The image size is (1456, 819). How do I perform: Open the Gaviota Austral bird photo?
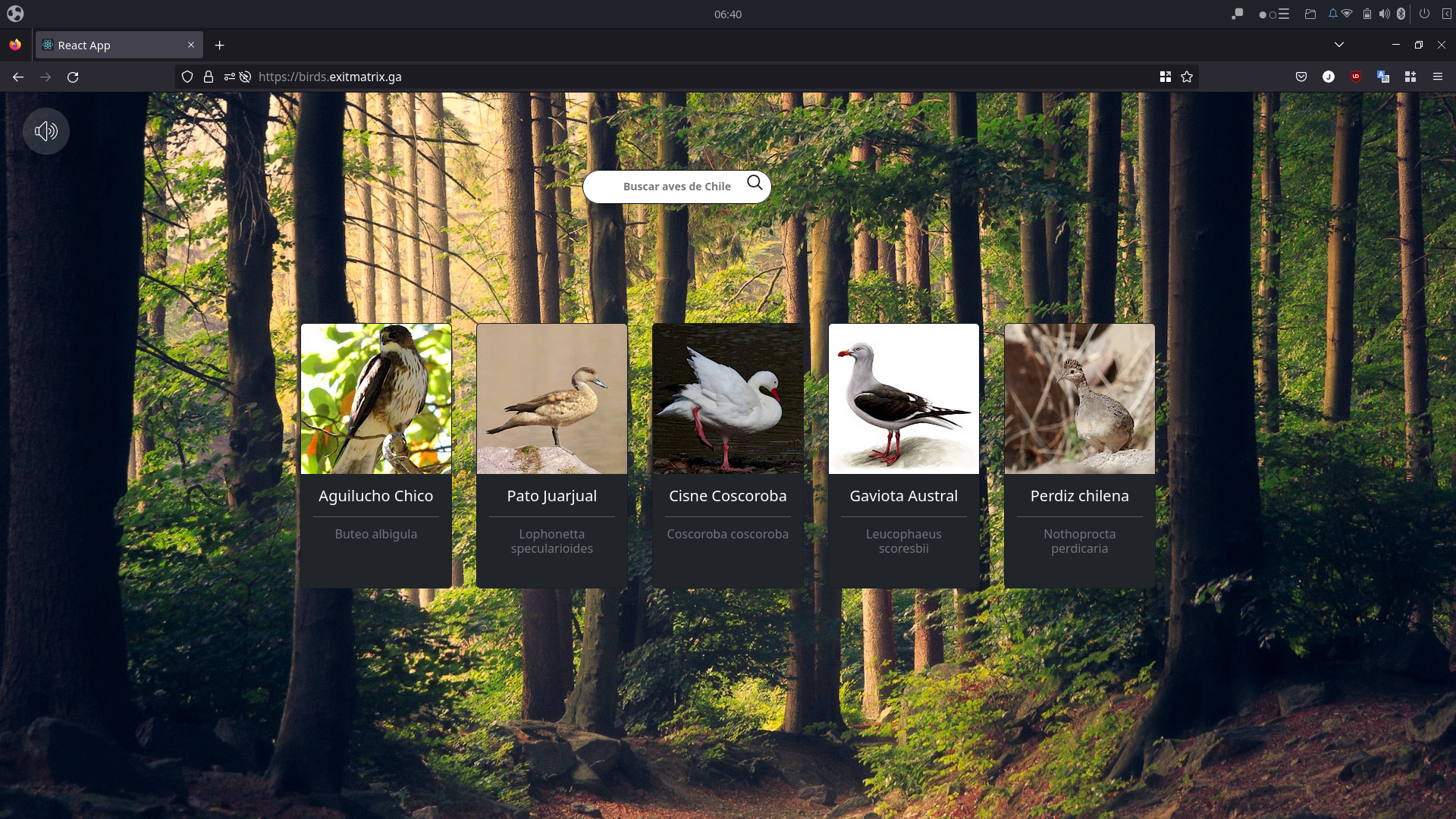coord(904,399)
